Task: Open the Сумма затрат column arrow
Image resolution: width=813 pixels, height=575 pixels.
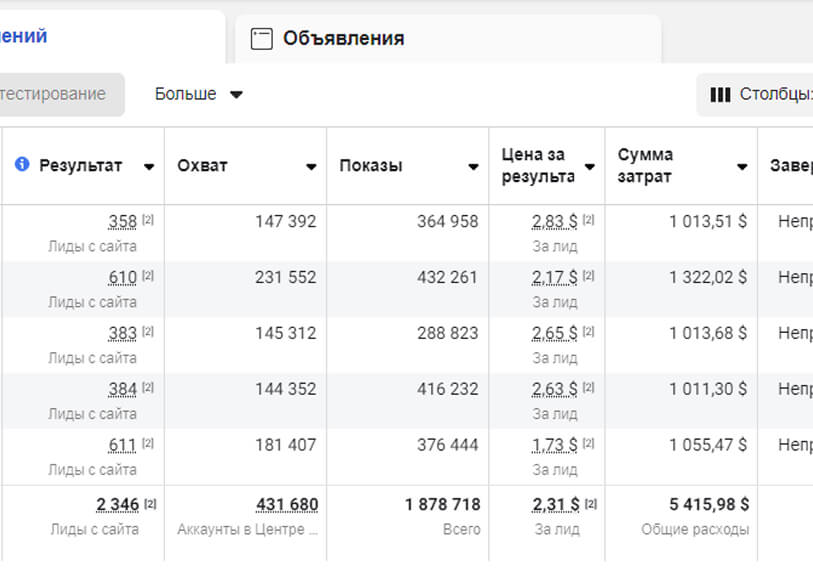Action: (742, 167)
